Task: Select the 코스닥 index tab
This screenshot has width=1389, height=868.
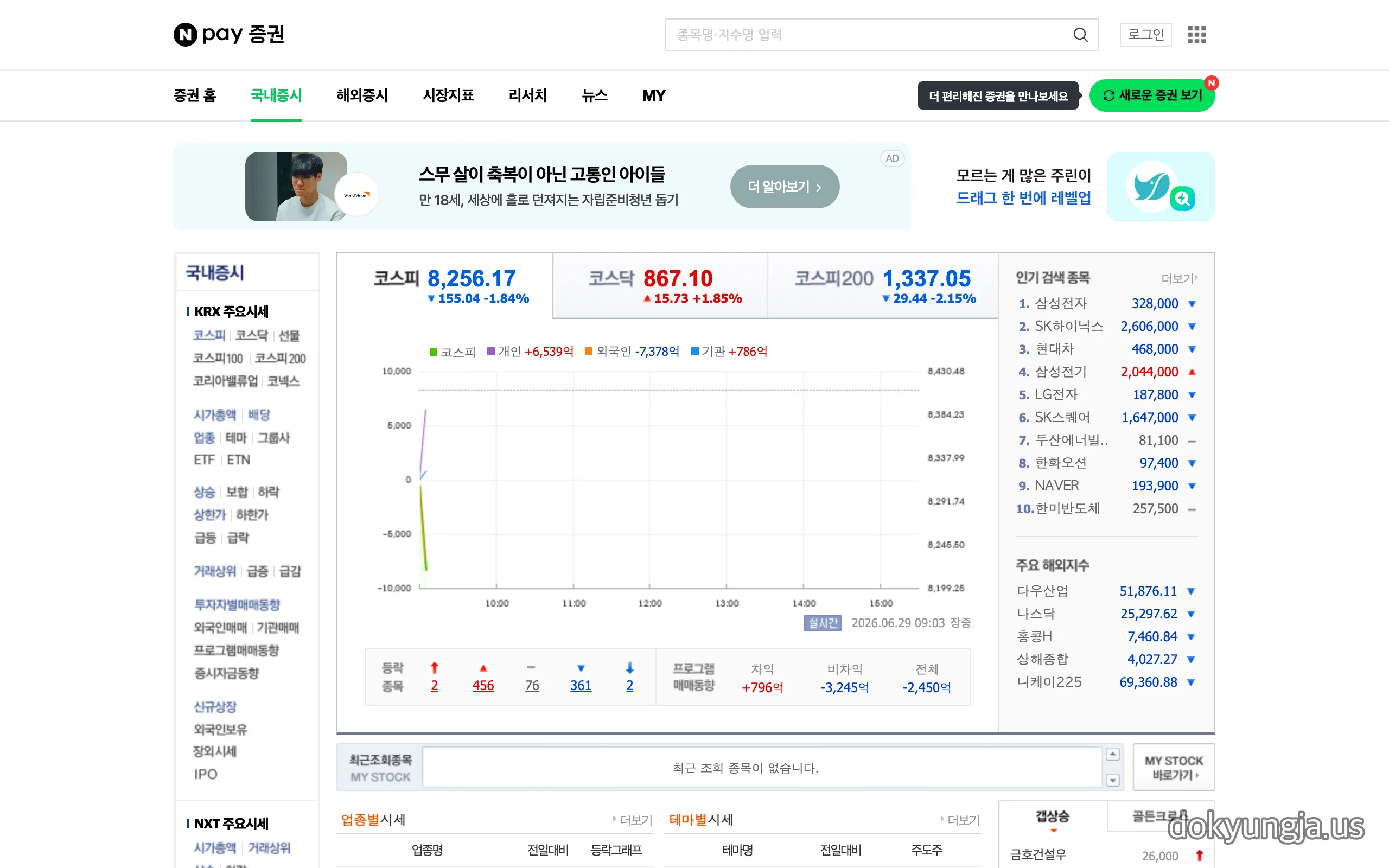Action: coord(660,285)
